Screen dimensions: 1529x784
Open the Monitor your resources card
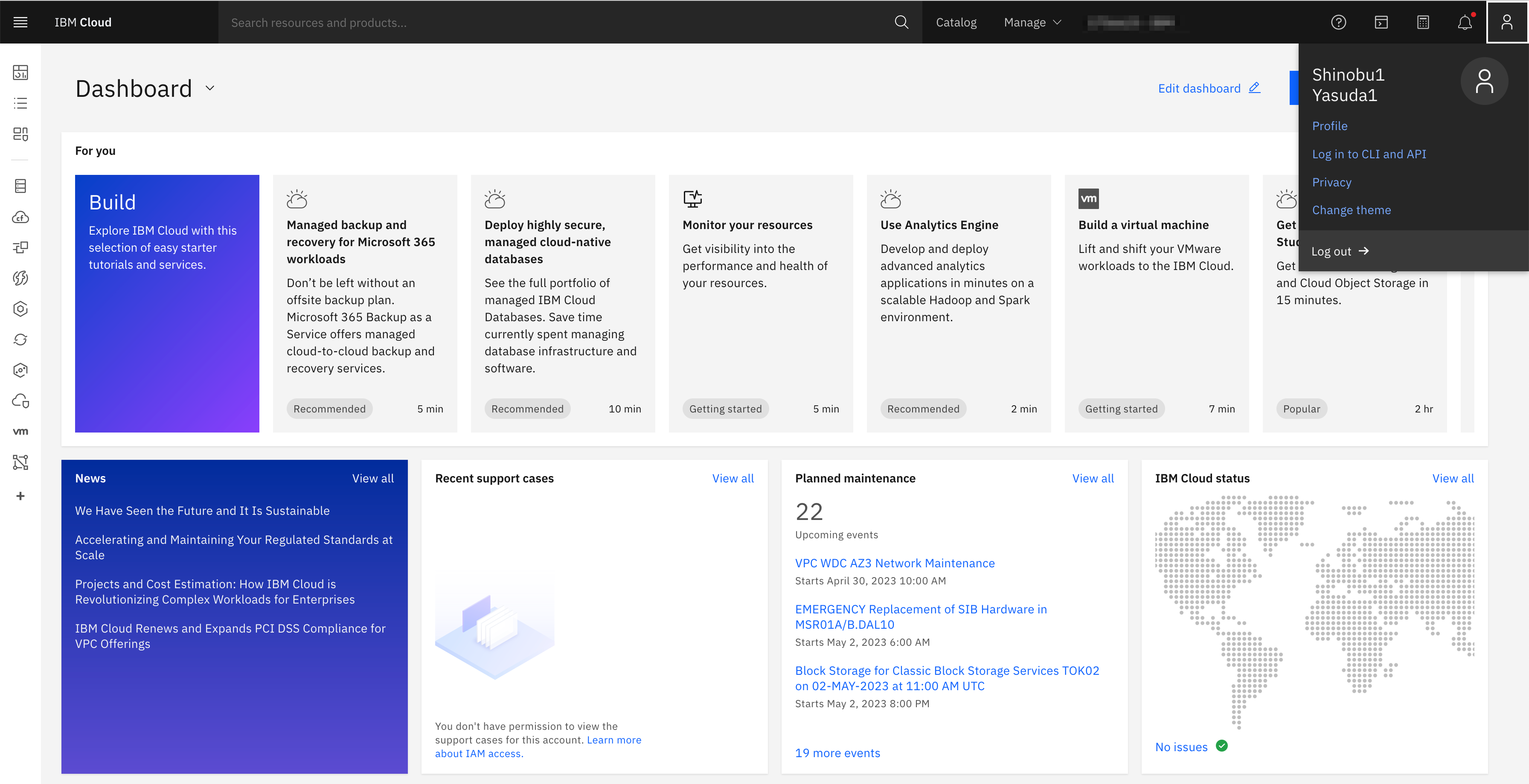click(x=760, y=303)
